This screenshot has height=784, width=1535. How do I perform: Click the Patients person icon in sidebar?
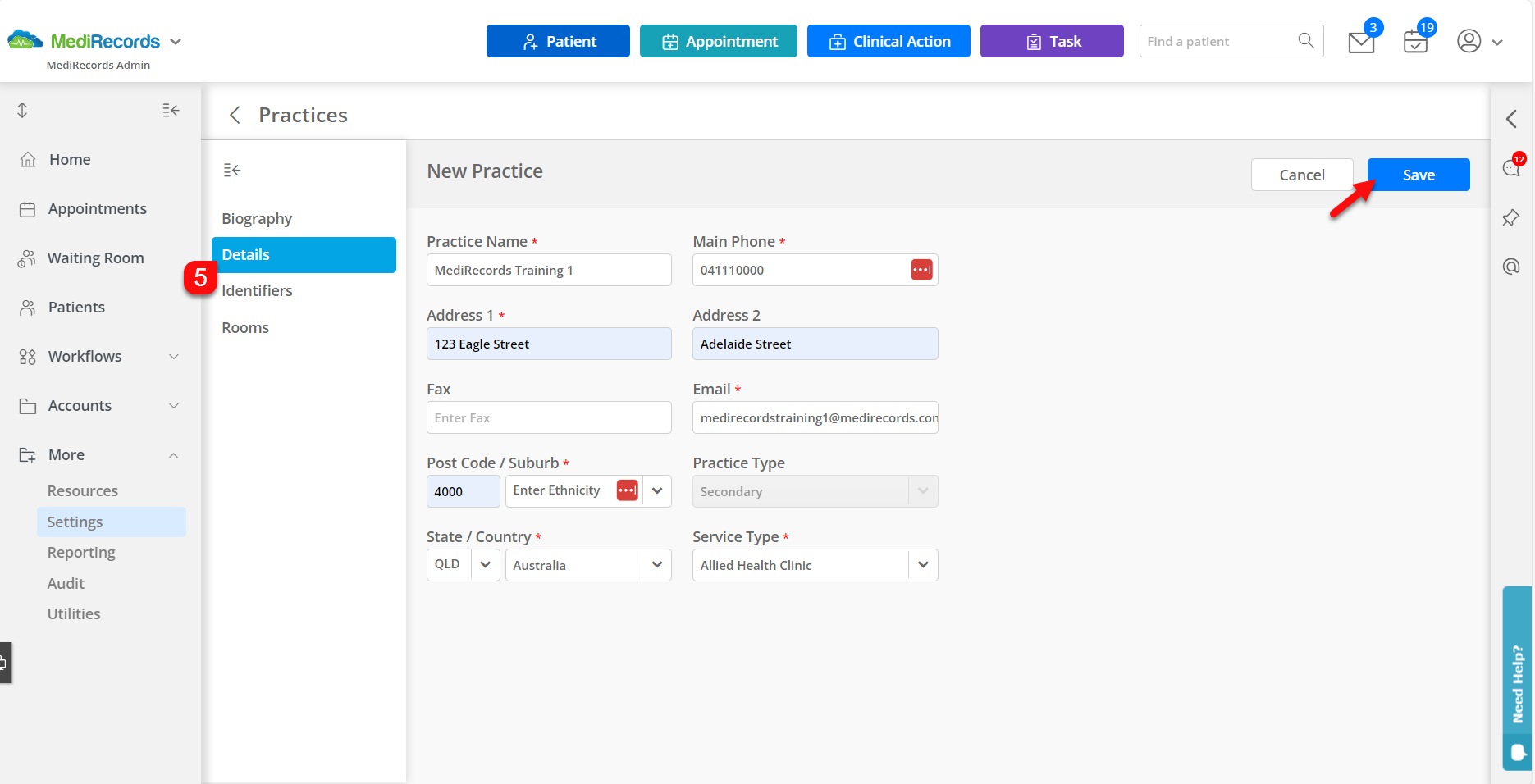[x=27, y=308]
